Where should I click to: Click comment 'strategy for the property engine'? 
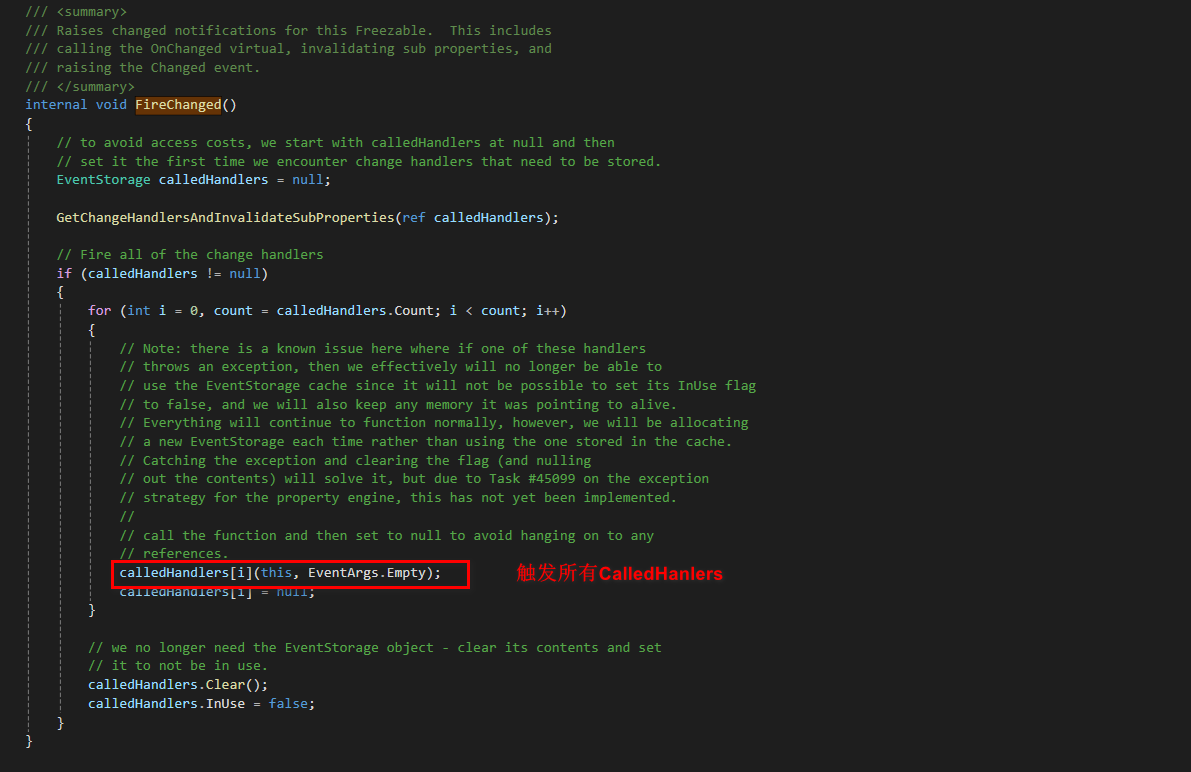point(398,498)
